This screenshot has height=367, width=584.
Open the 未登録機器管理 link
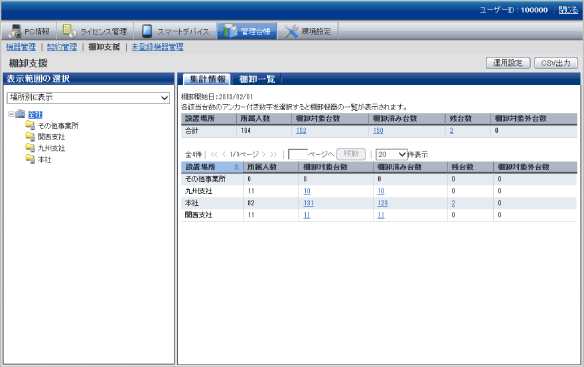(x=157, y=47)
